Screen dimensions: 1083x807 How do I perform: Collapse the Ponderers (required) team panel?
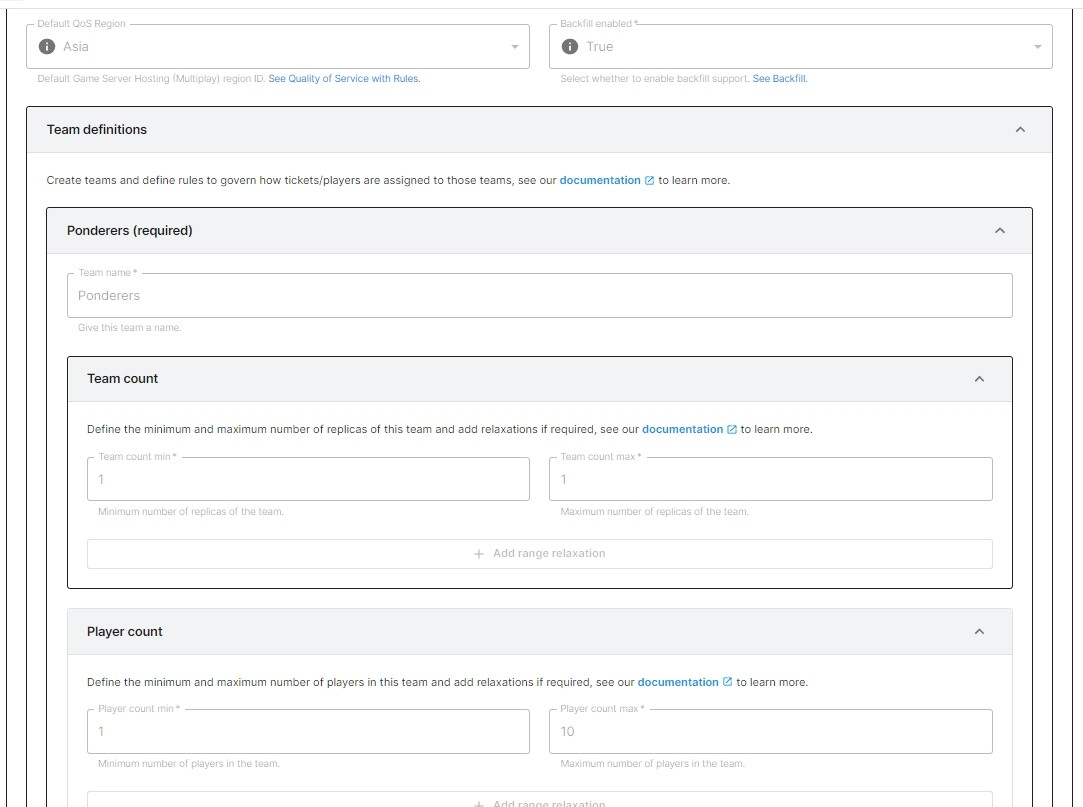998,230
